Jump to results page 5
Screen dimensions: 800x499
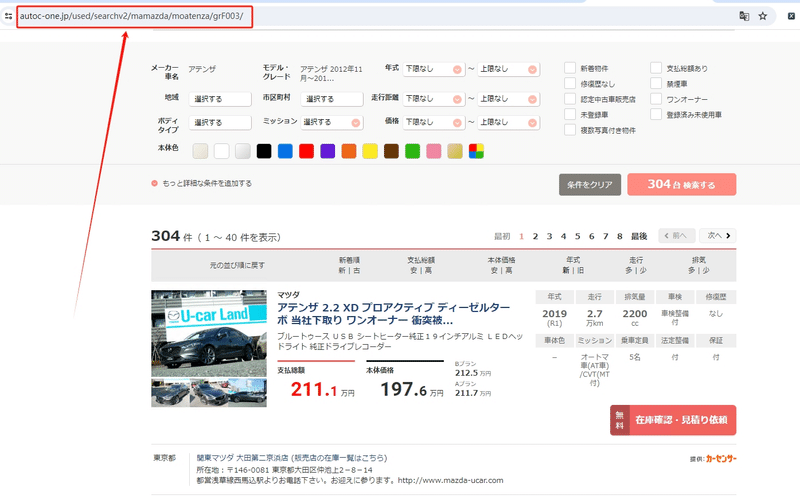coord(578,236)
